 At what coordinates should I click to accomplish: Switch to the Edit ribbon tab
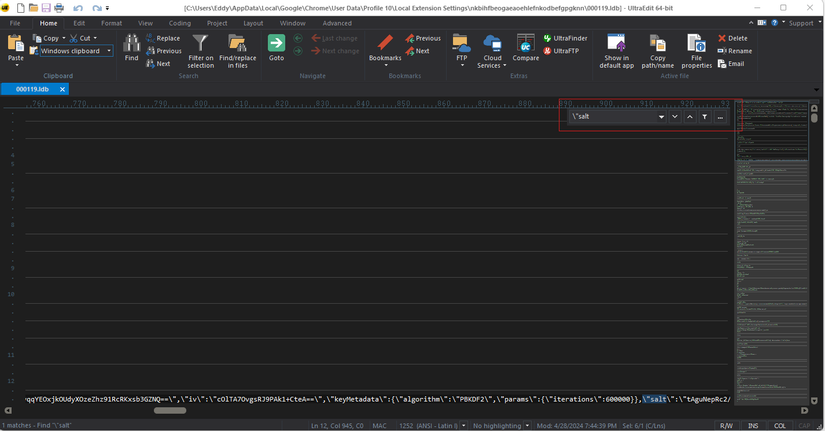point(79,23)
